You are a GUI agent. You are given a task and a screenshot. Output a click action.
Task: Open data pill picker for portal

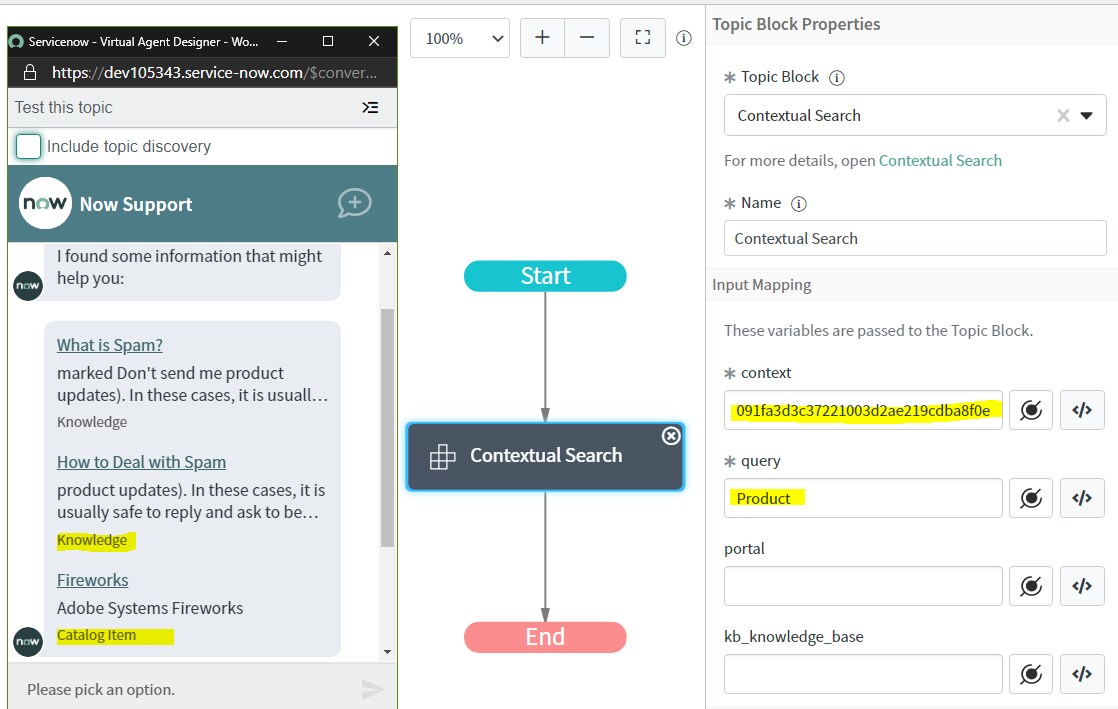click(x=1031, y=586)
